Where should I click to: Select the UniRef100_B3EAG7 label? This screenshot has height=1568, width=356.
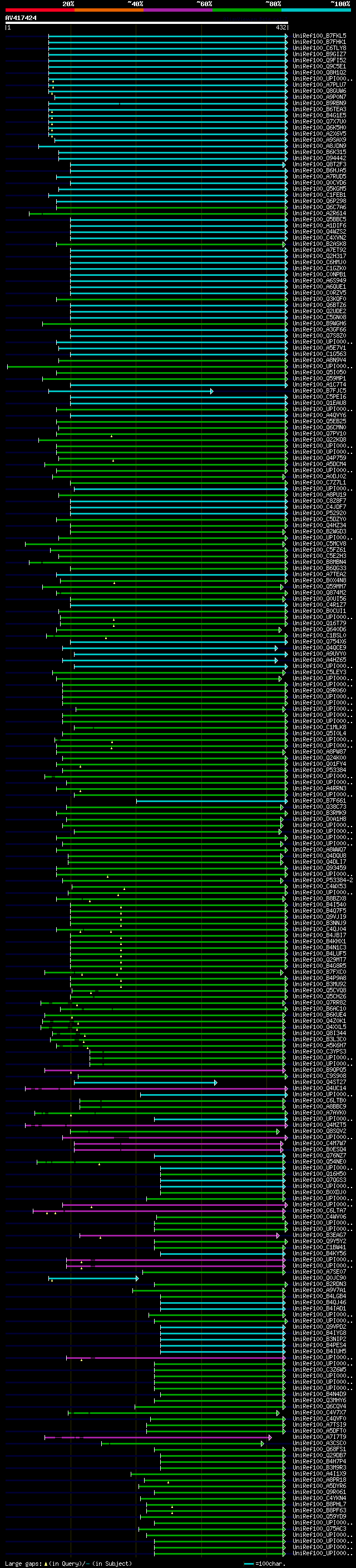pyautogui.click(x=319, y=1235)
